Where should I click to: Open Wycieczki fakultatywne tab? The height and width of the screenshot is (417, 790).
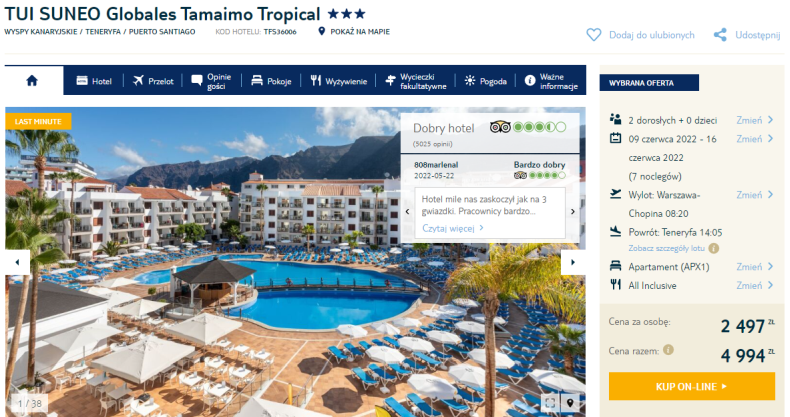pyautogui.click(x=416, y=81)
